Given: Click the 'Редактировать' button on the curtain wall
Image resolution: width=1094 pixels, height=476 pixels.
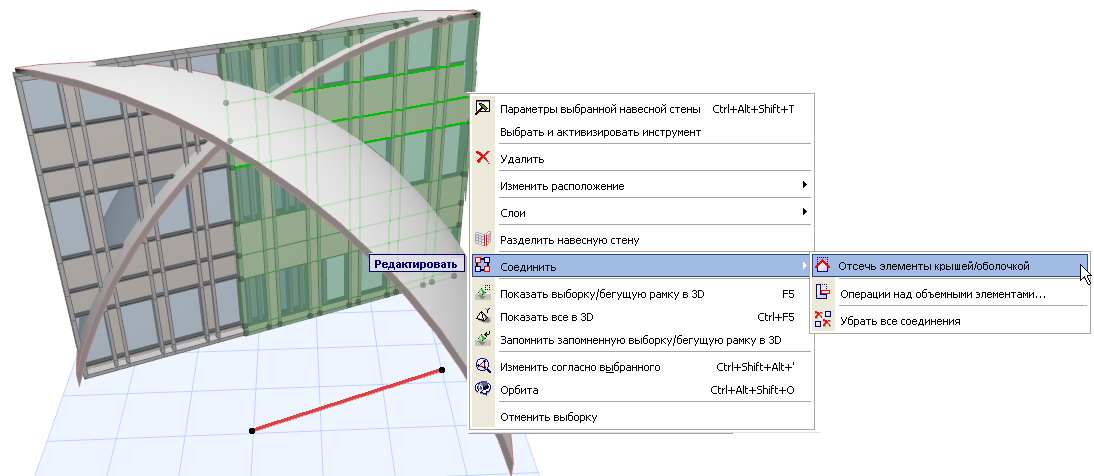Looking at the screenshot, I should tap(417, 264).
